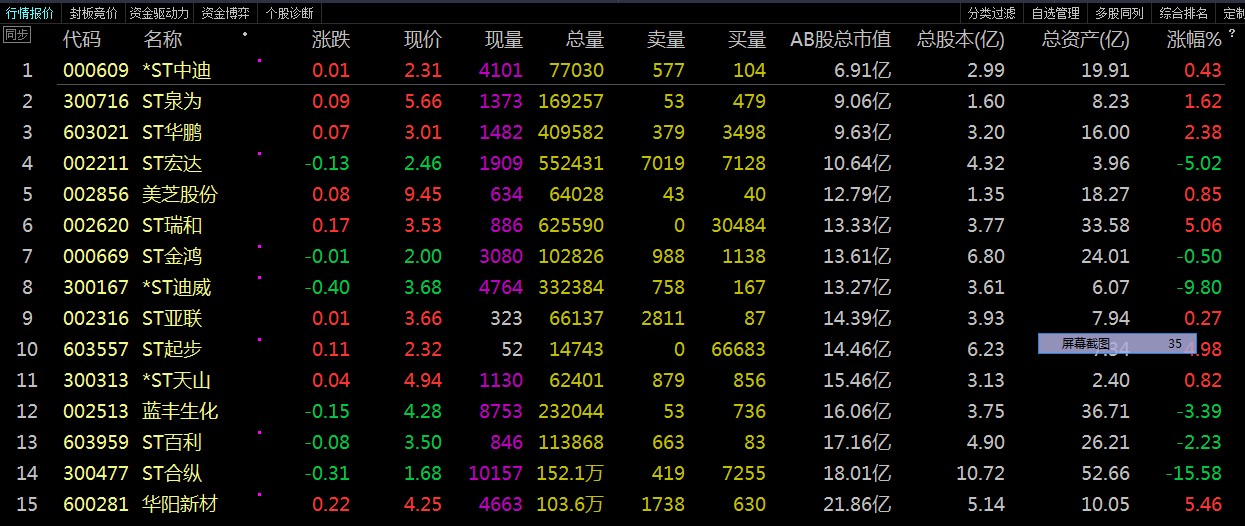Click the 分类过滤 button
The image size is (1245, 526).
tap(992, 13)
